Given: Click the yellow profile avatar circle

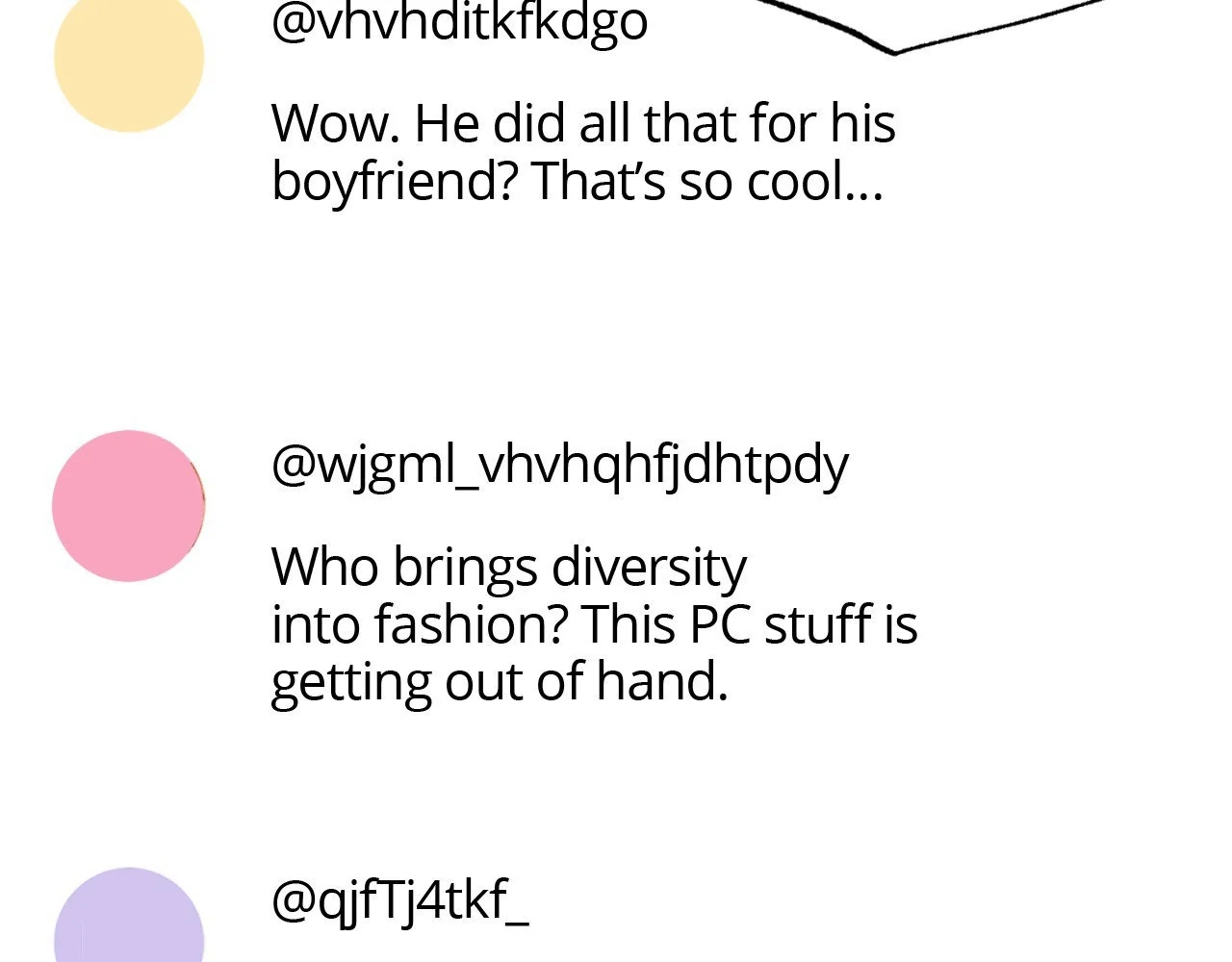Looking at the screenshot, I should tap(129, 58).
